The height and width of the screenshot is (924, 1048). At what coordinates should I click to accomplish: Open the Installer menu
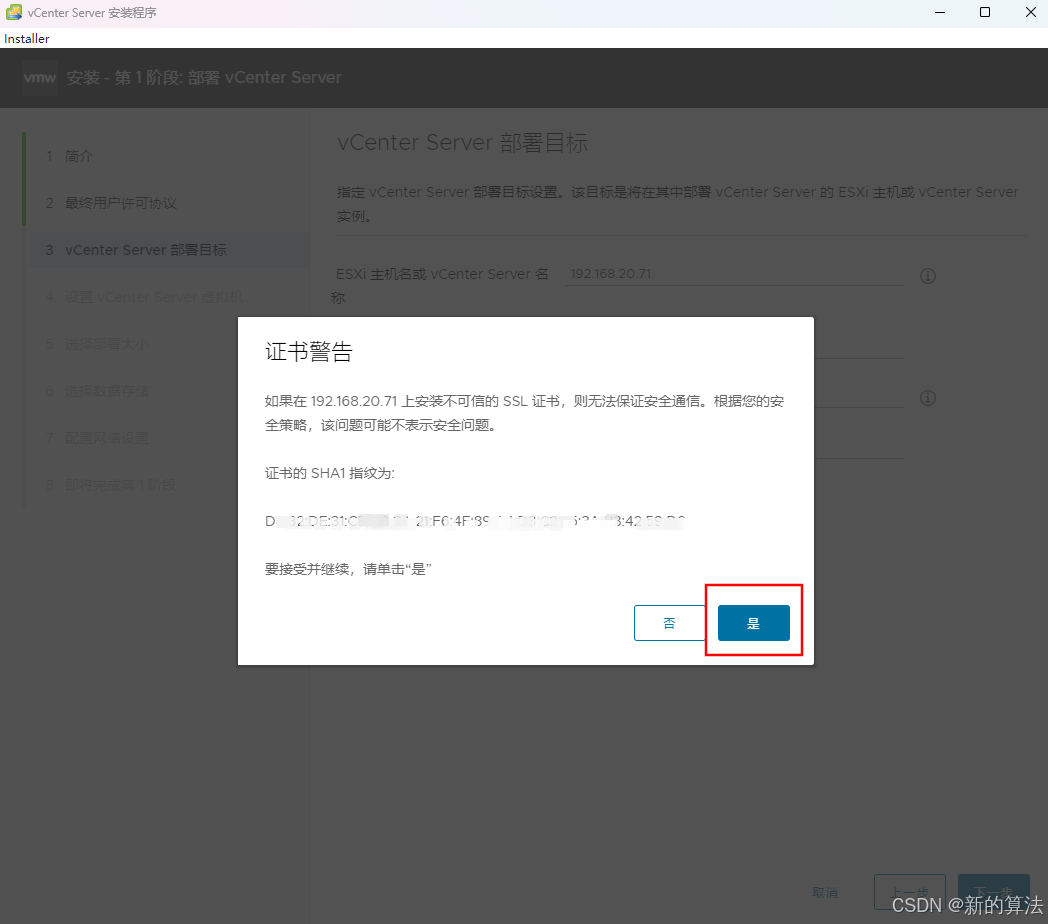[x=27, y=39]
